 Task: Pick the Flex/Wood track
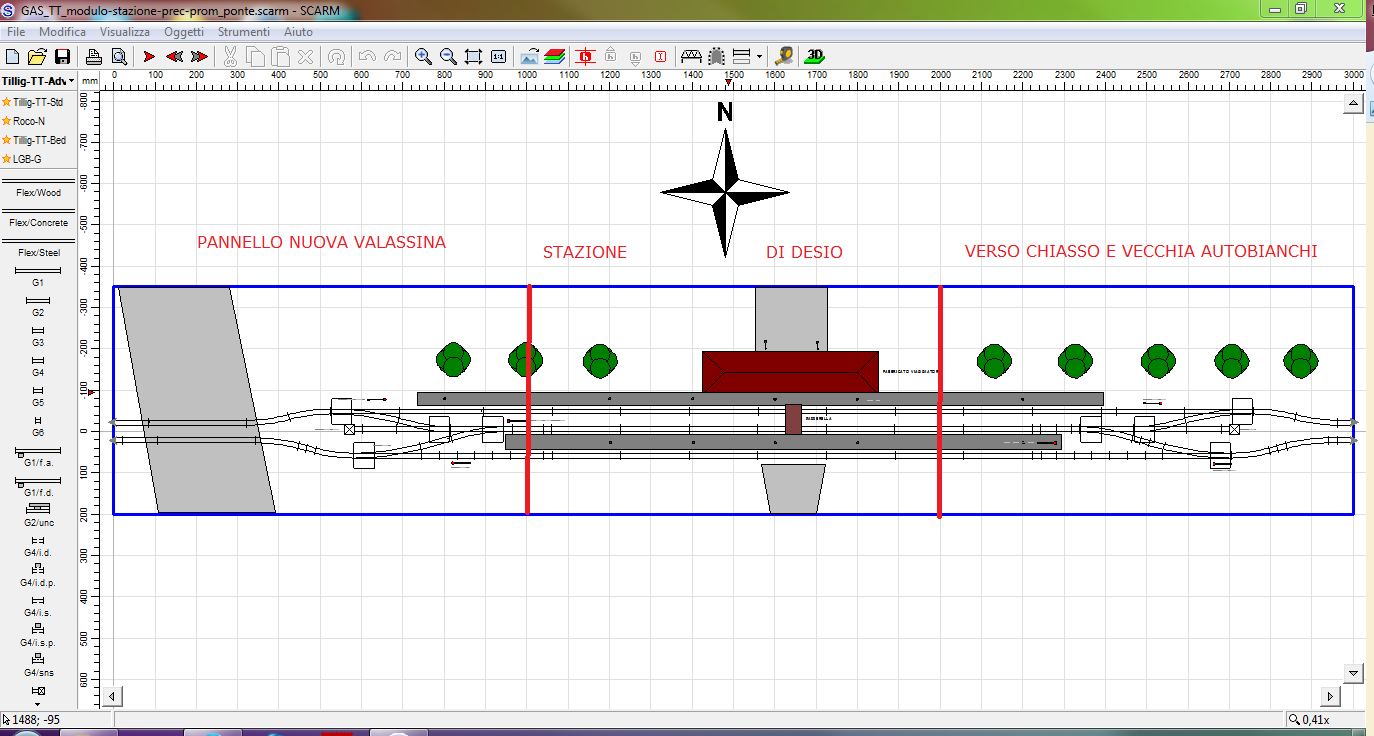point(38,188)
